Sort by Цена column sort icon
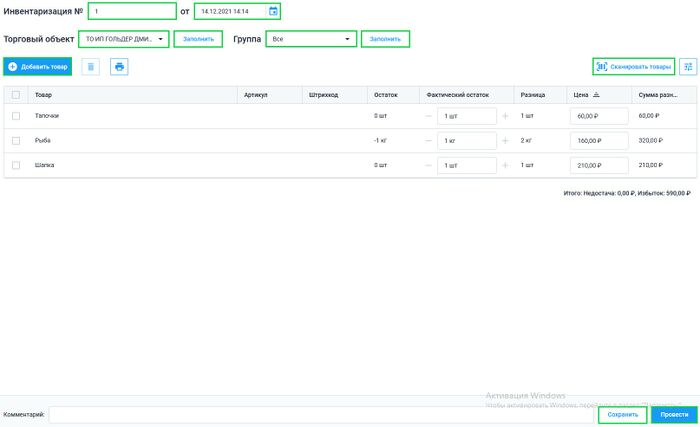This screenshot has width=700, height=427. pyautogui.click(x=596, y=95)
